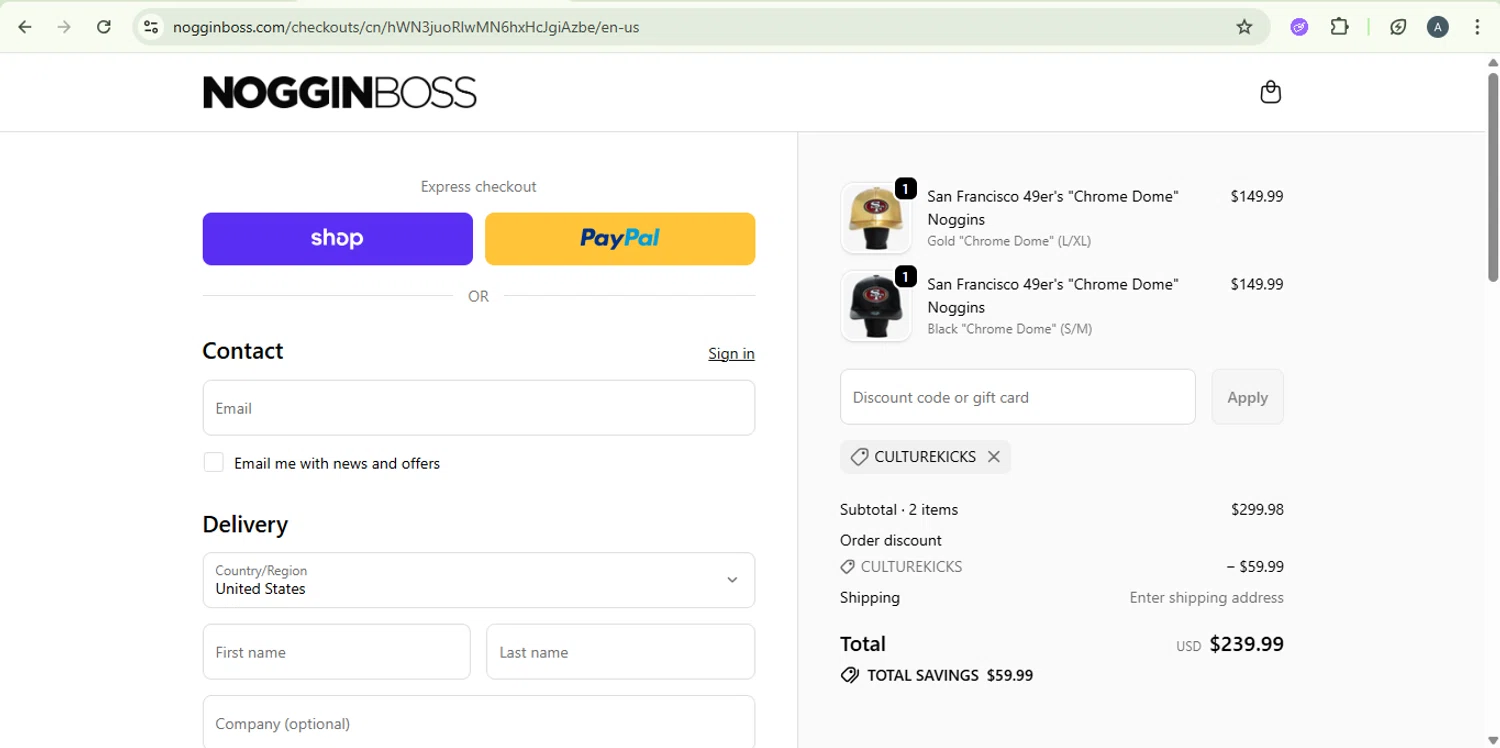
Task: Check out with PayPal
Action: click(620, 238)
